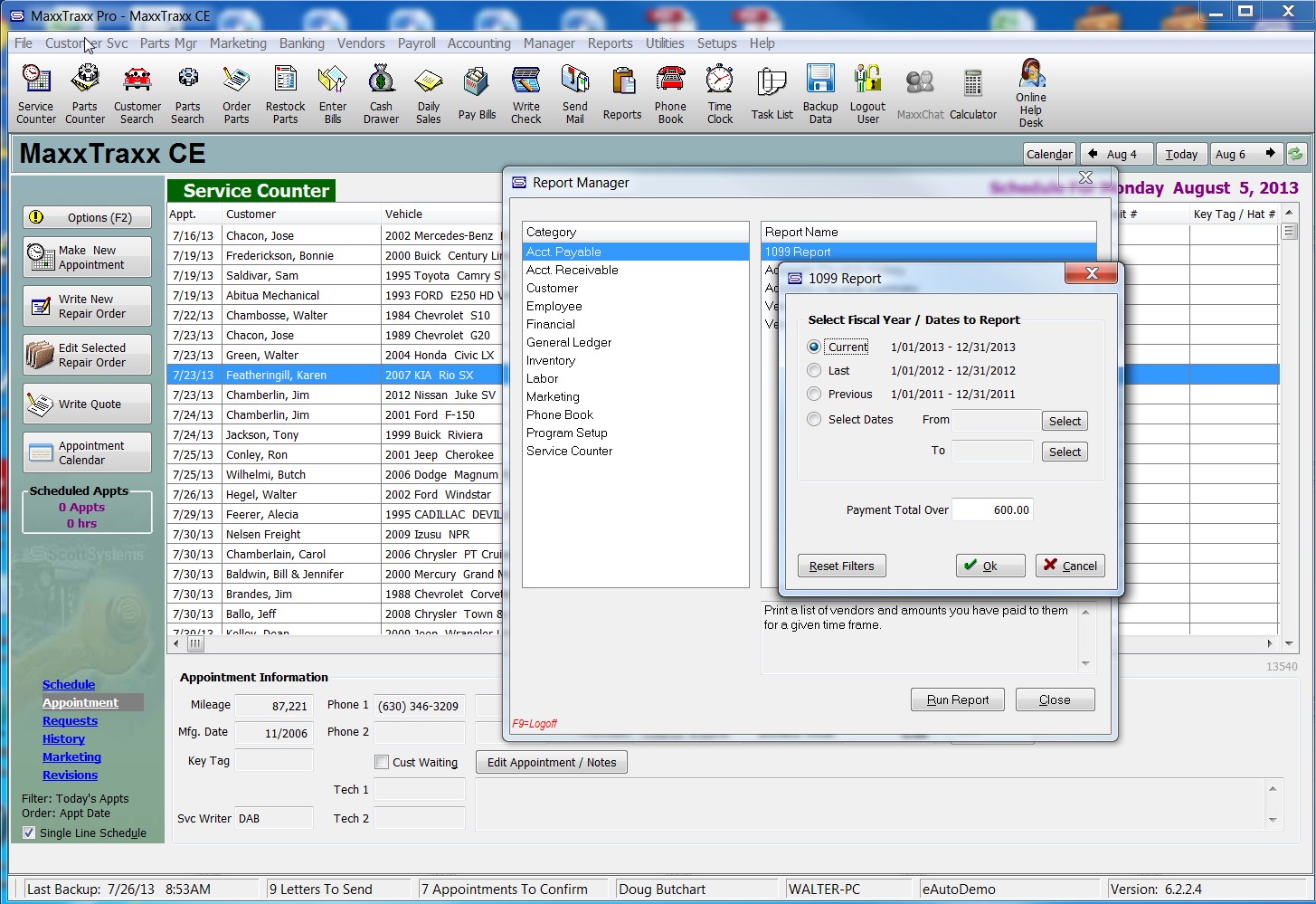Image resolution: width=1316 pixels, height=904 pixels.
Task: Click the From date input field
Action: [996, 420]
